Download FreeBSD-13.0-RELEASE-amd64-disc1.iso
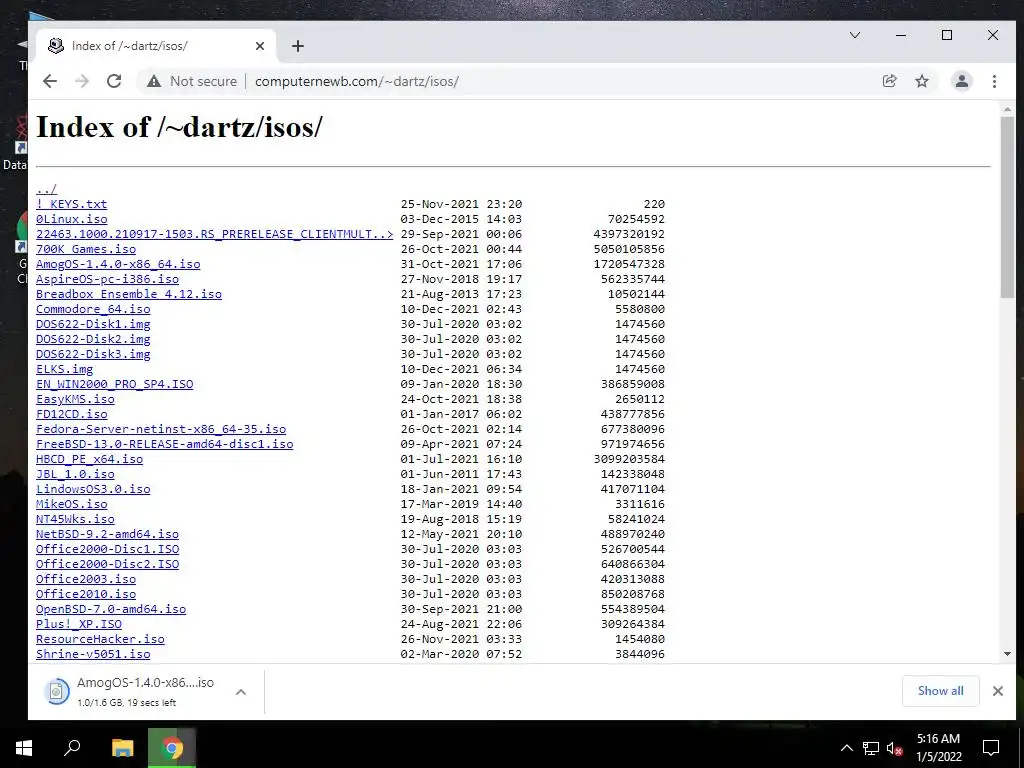Image resolution: width=1024 pixels, height=768 pixels. pos(165,445)
